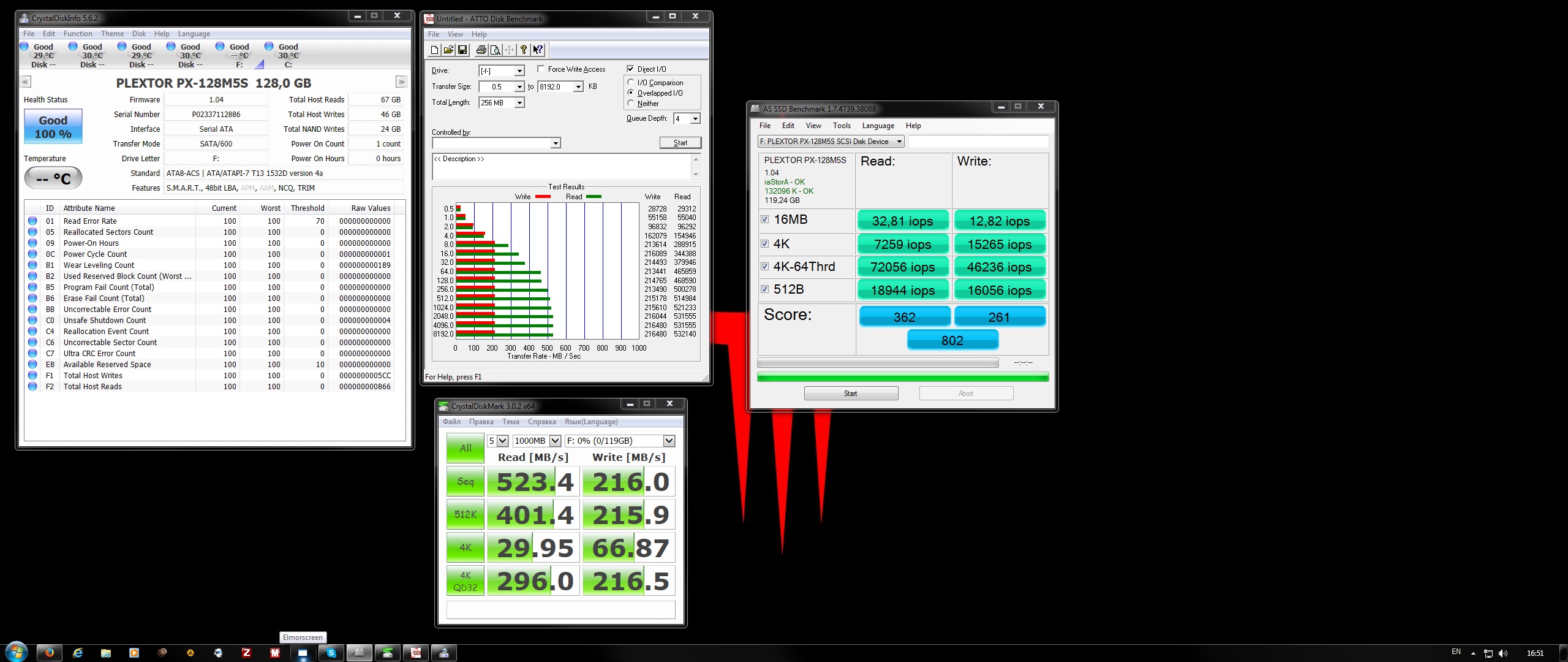Image resolution: width=1568 pixels, height=662 pixels.
Task: Click Start button in ATTO Disk Benchmark
Action: pyautogui.click(x=680, y=143)
